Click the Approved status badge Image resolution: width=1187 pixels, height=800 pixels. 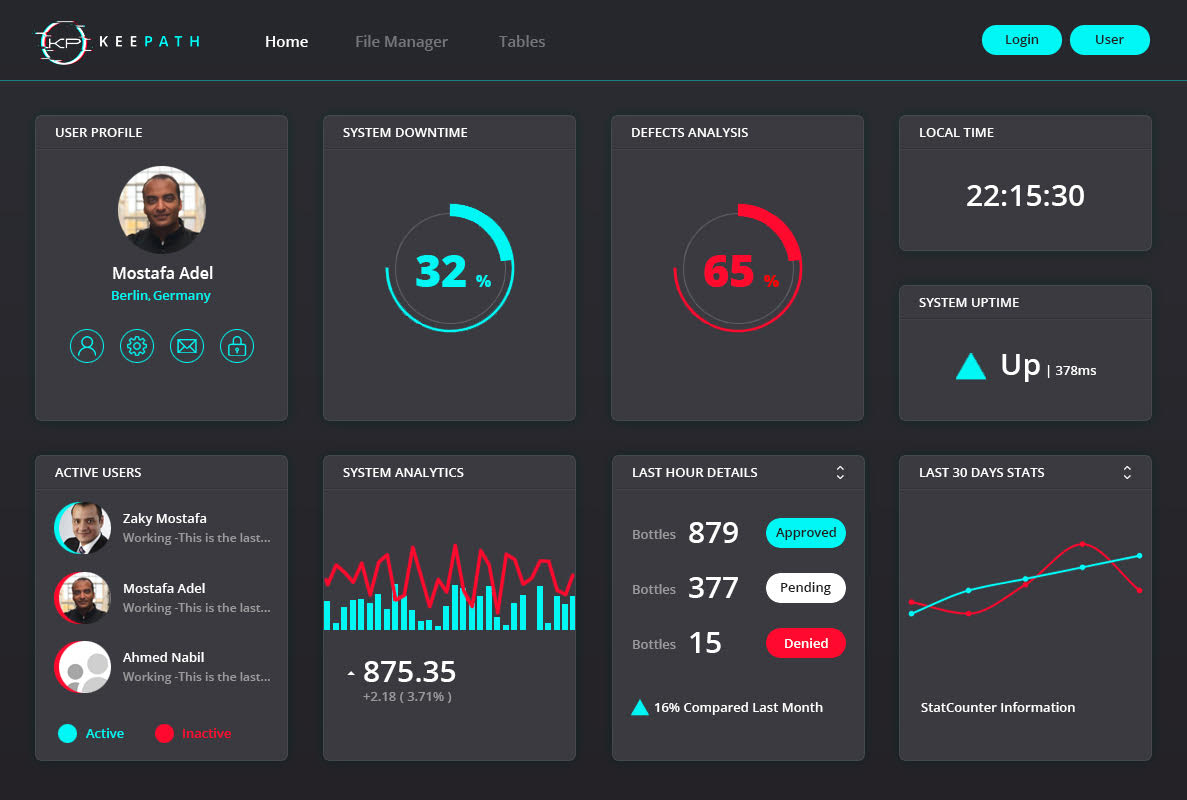point(805,533)
